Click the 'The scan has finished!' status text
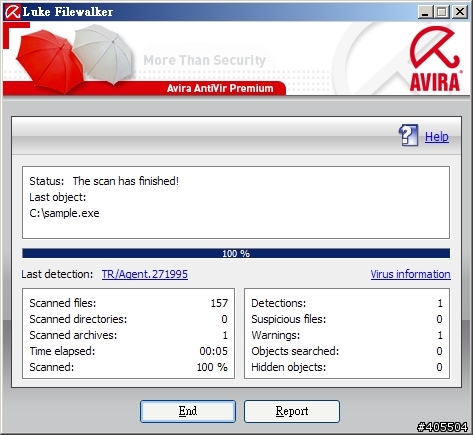The height and width of the screenshot is (435, 473). pos(126,181)
